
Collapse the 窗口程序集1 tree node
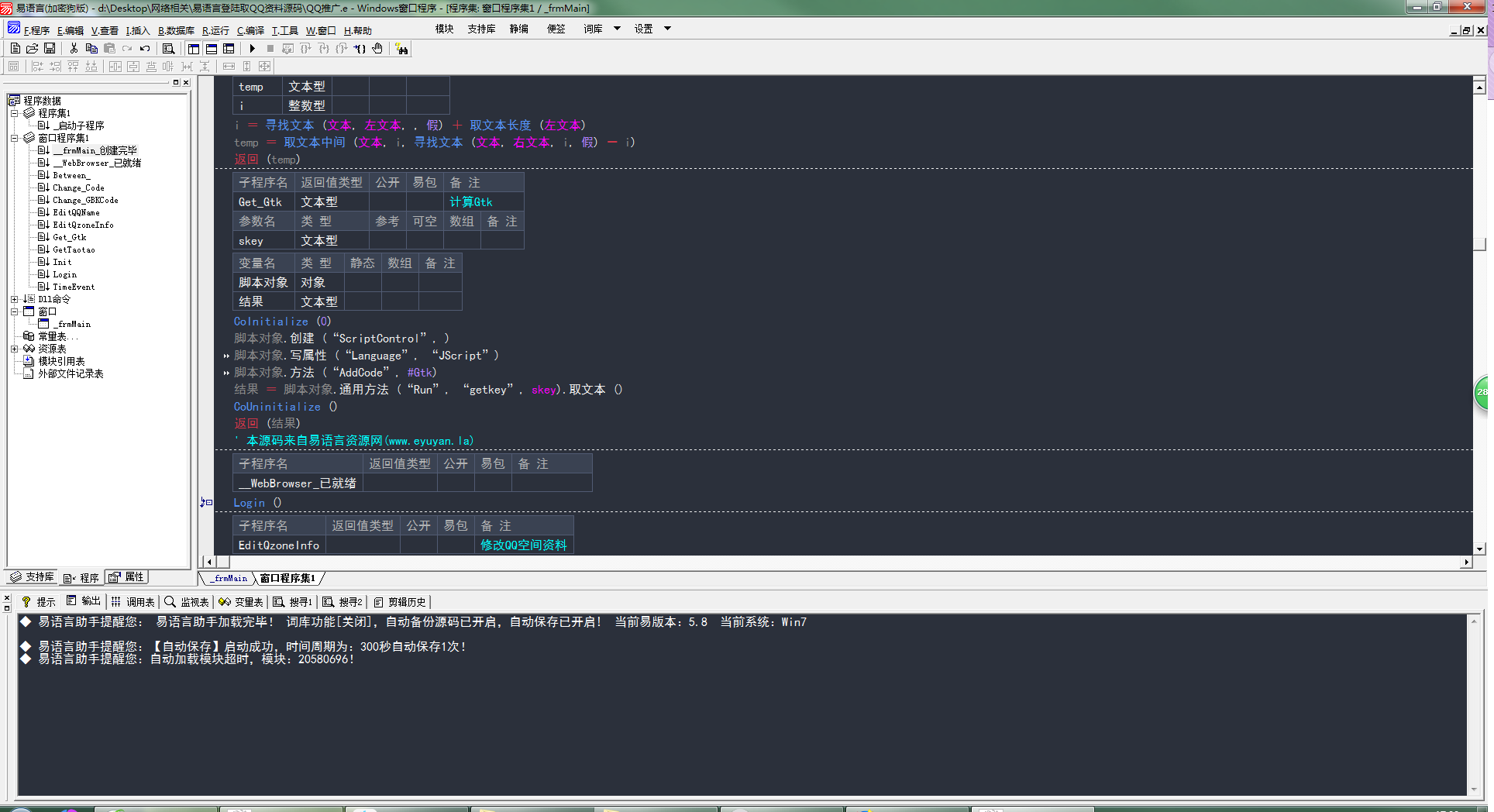pos(14,138)
